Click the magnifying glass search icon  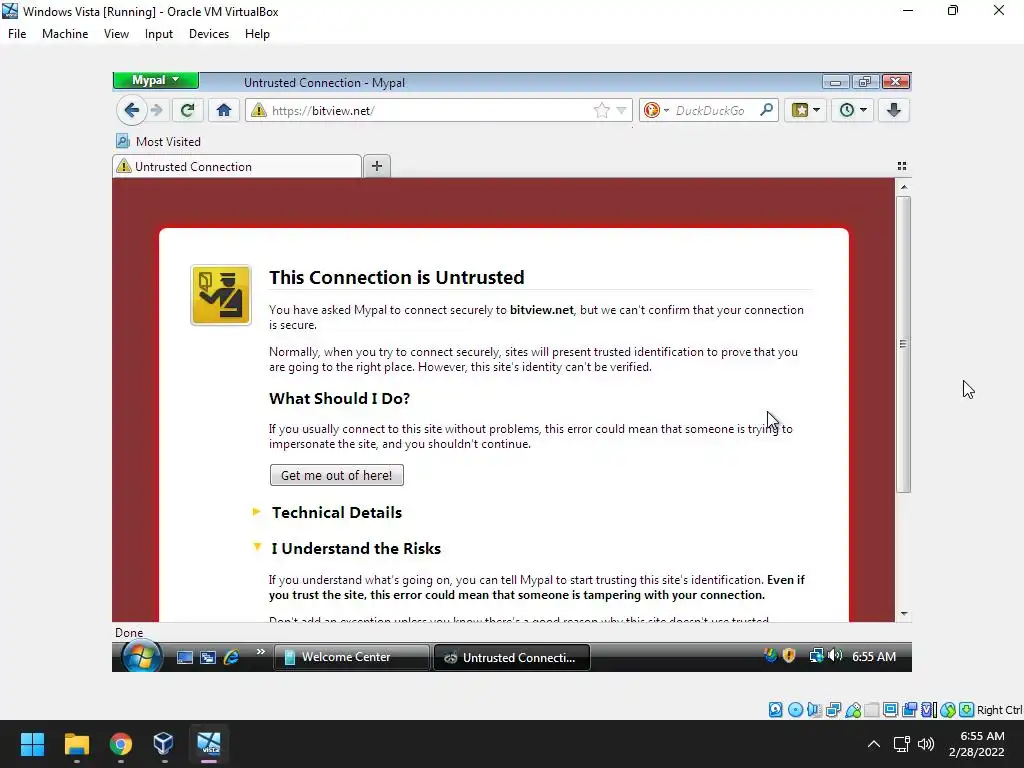(x=767, y=110)
